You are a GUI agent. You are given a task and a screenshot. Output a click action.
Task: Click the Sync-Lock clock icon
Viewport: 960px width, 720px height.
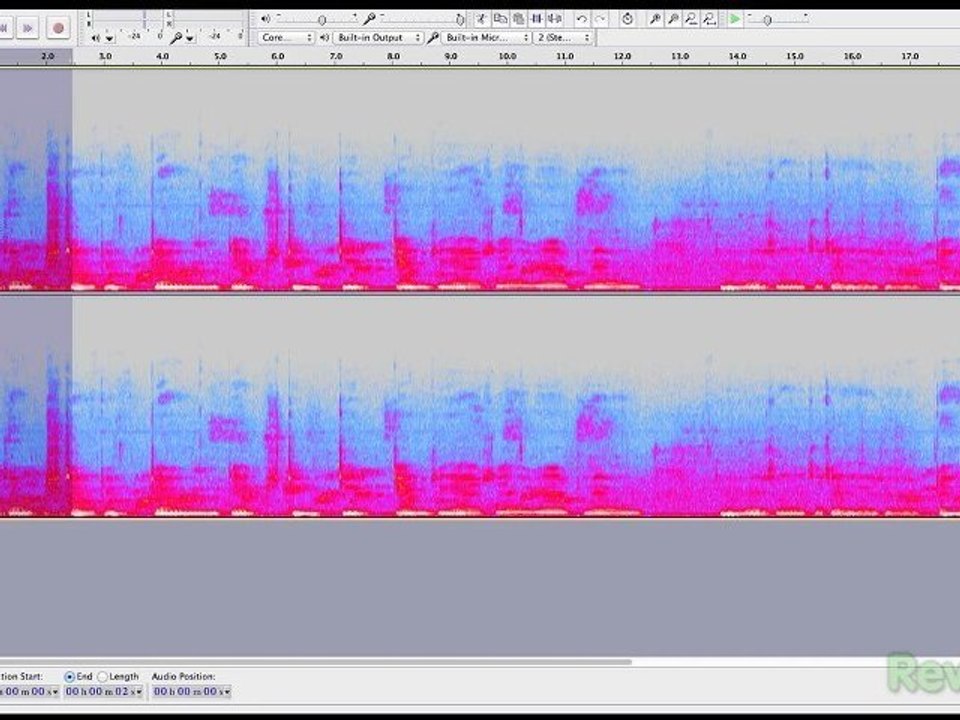click(628, 19)
